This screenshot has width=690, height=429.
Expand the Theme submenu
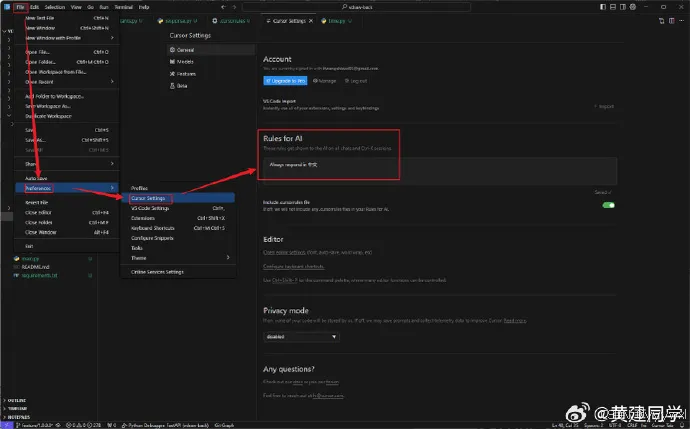[x=138, y=257]
